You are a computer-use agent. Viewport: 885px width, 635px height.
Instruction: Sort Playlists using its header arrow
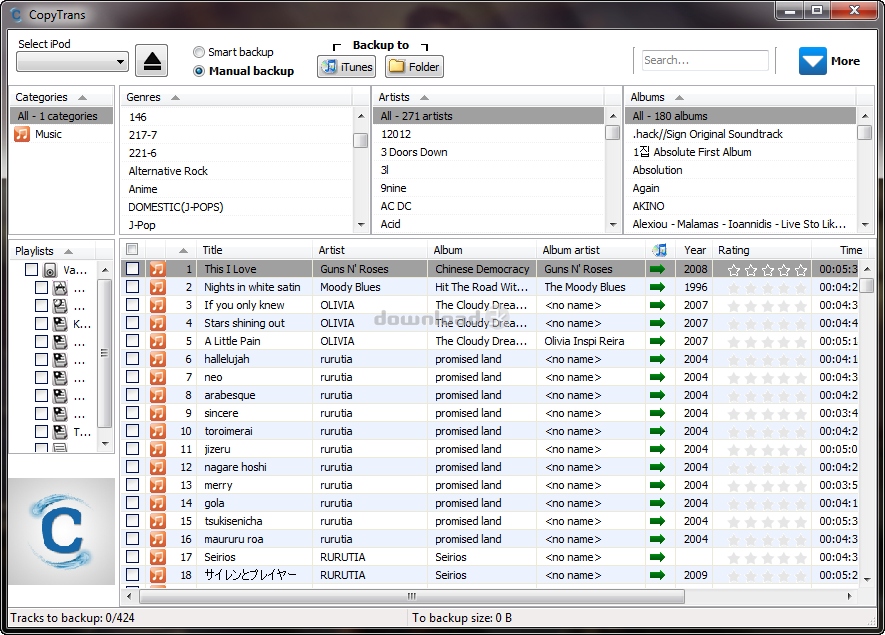pyautogui.click(x=68, y=252)
